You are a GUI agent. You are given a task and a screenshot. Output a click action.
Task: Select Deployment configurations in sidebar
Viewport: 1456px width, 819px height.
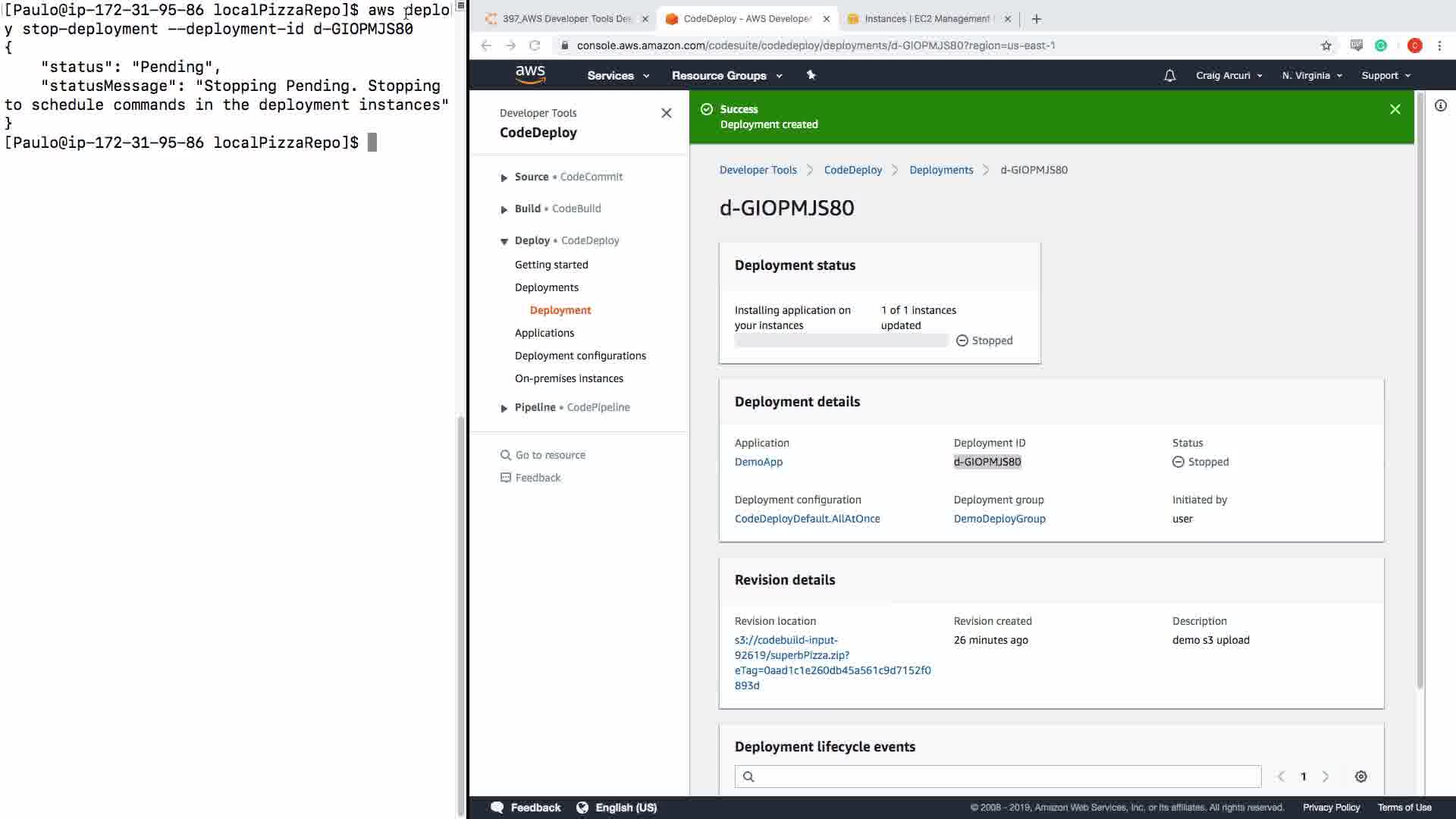580,356
